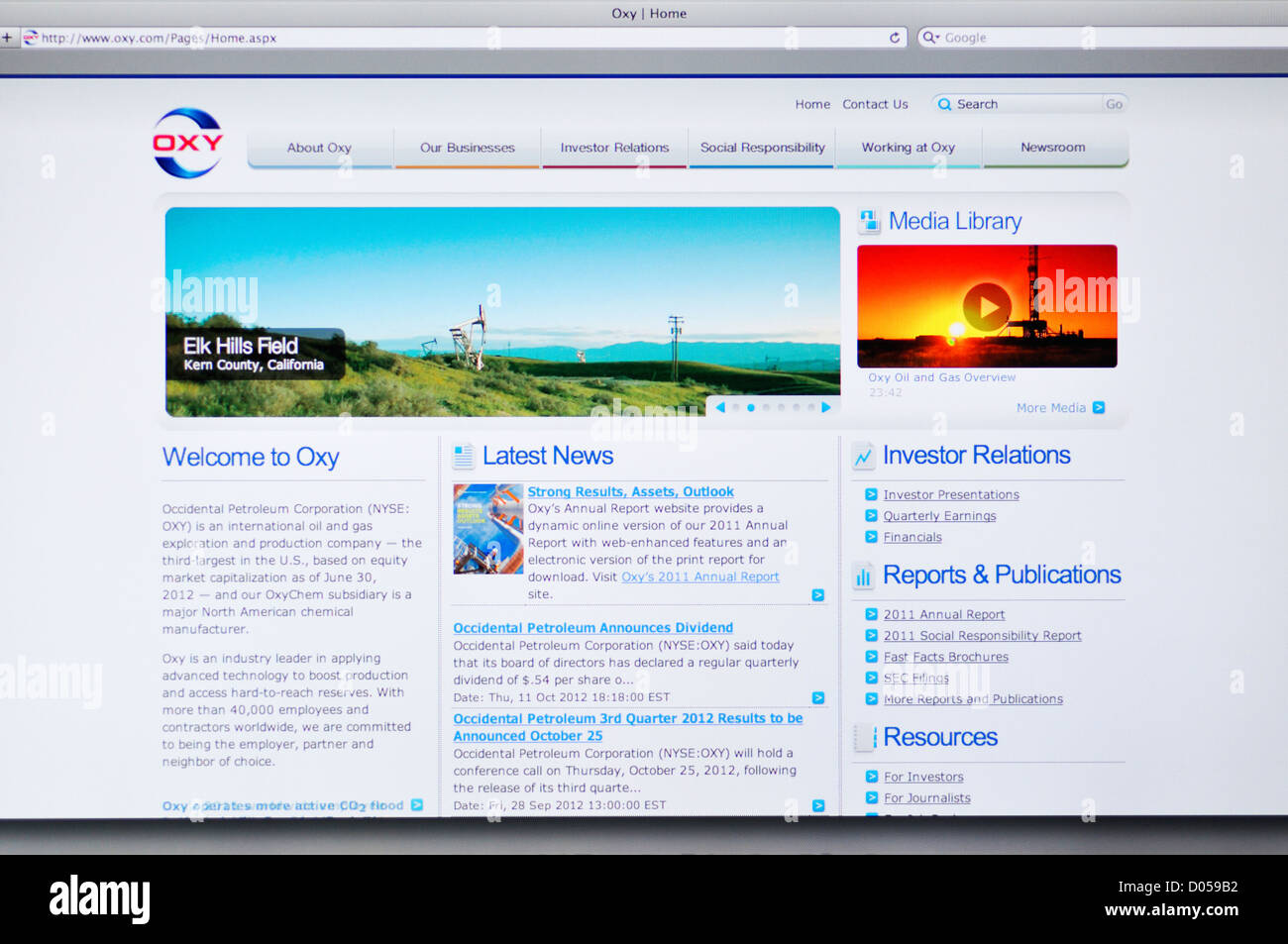Click arrow after Strong Results news item

pyautogui.click(x=817, y=595)
